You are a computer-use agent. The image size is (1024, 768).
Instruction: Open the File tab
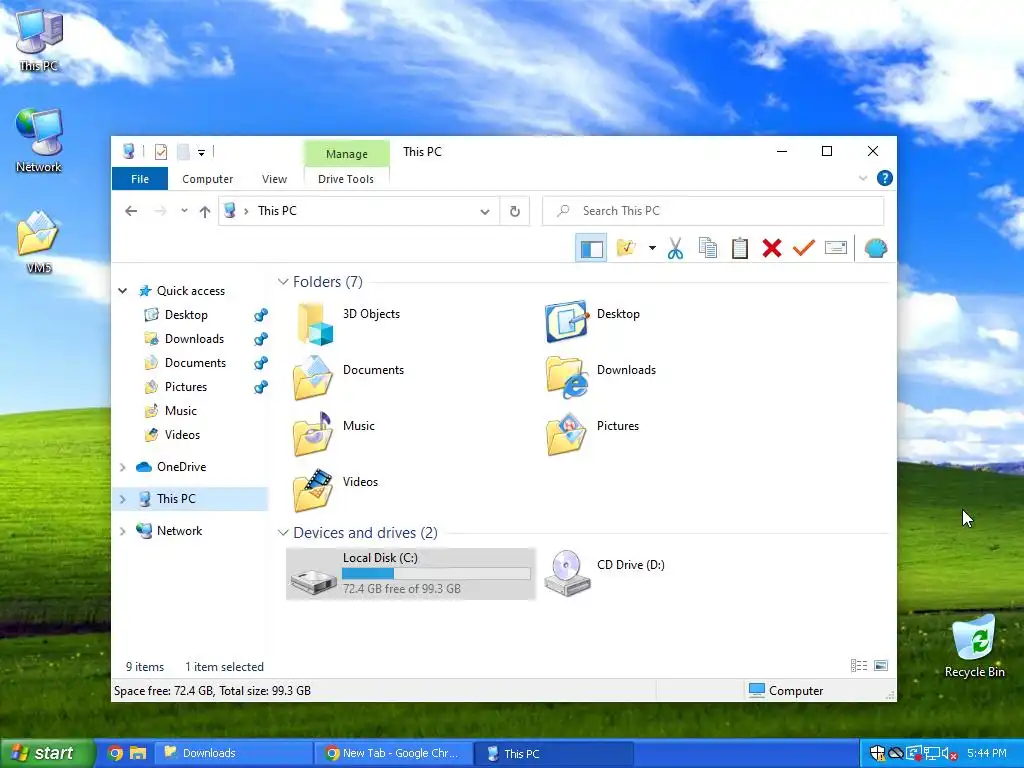point(140,179)
